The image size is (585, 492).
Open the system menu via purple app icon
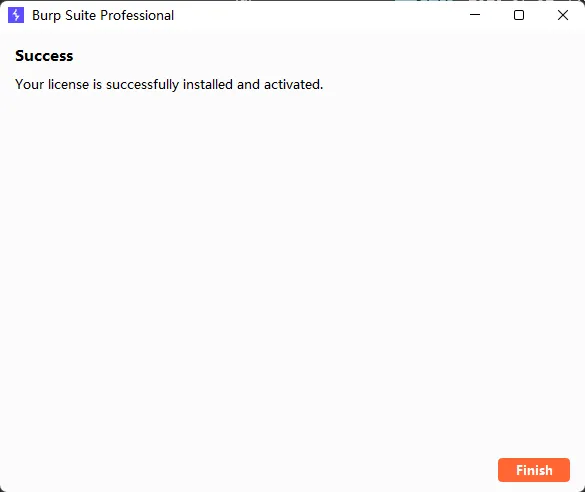point(16,15)
